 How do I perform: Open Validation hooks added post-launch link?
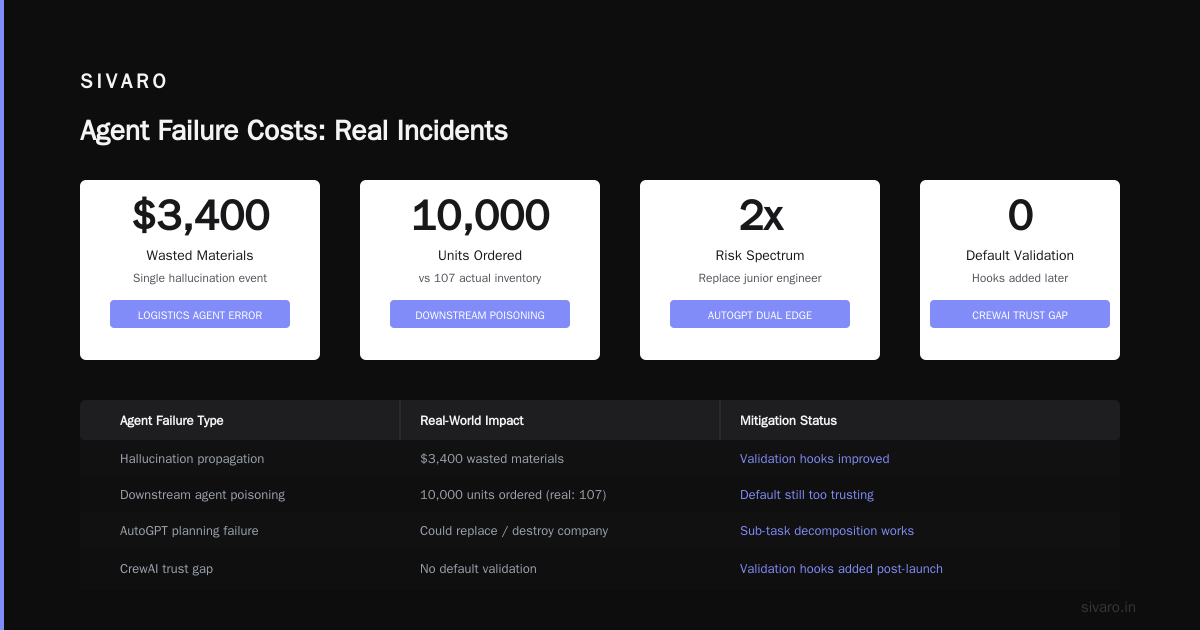[x=841, y=569]
